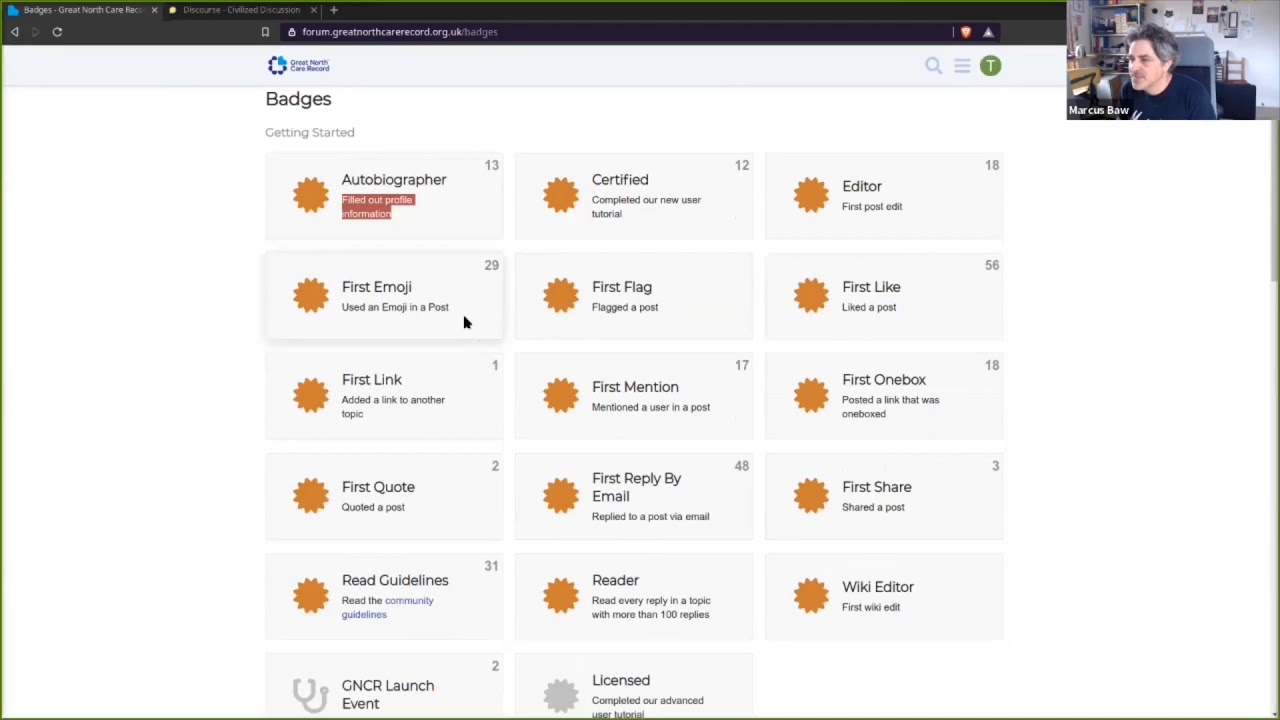Switch to the Discourse Civilized Discussion tab
Viewport: 1280px width, 720px height.
tap(240, 10)
